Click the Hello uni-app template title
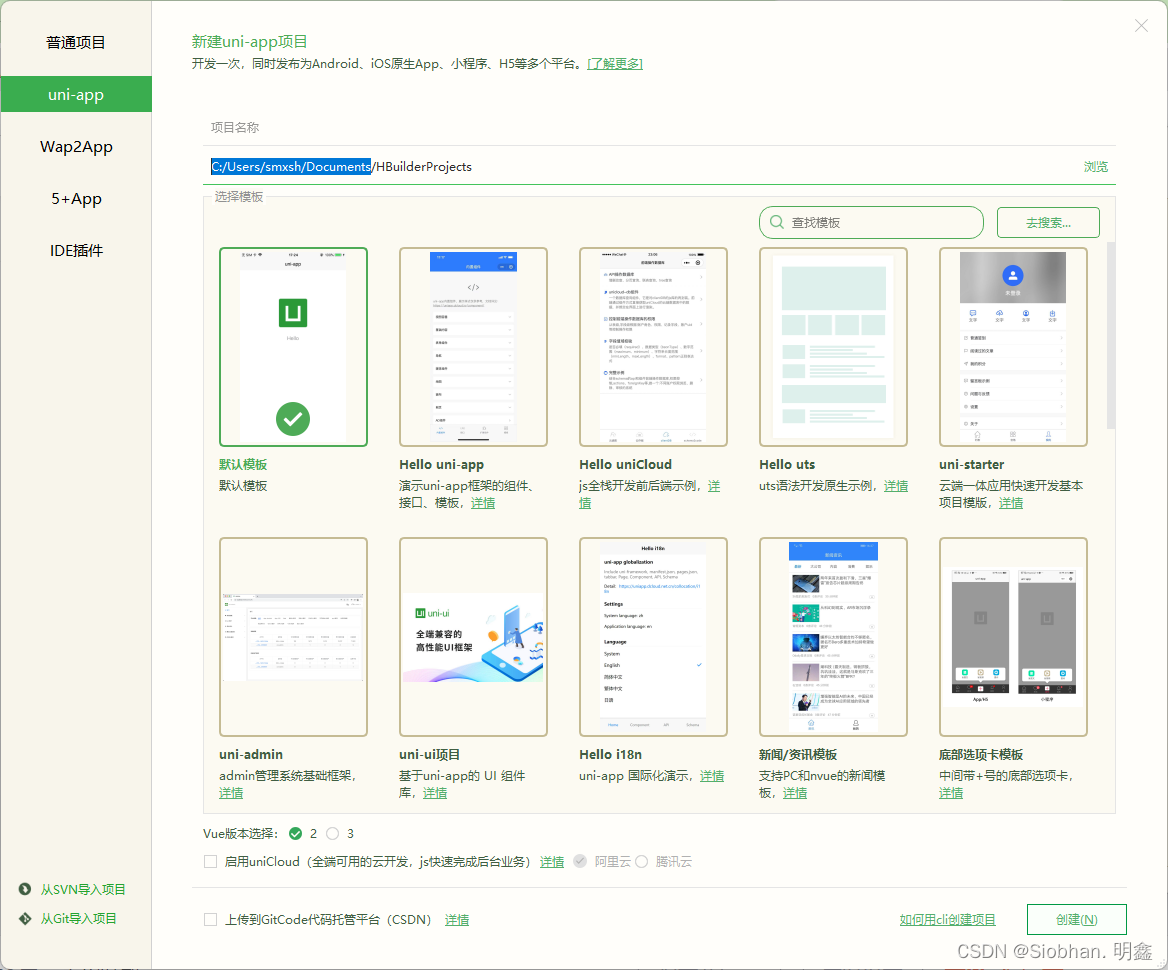Image resolution: width=1168 pixels, height=970 pixels. 442,464
